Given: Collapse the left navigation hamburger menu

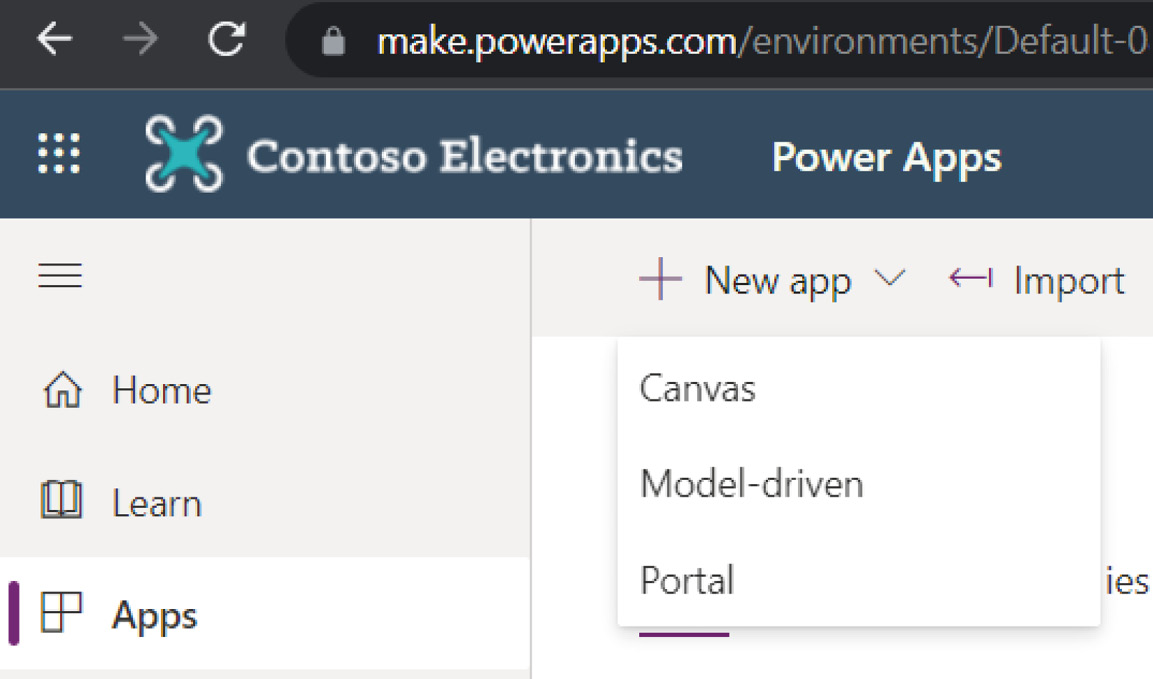Looking at the screenshot, I should click(x=60, y=276).
